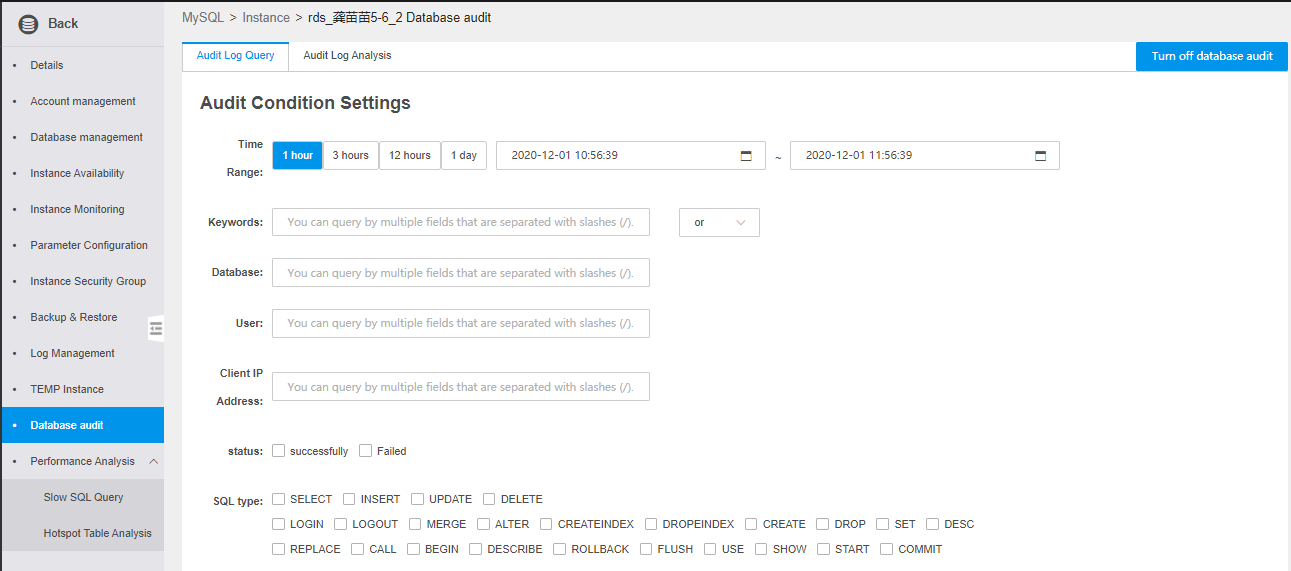
Task: Check the ROLLBACK SQL type option
Action: coord(560,549)
